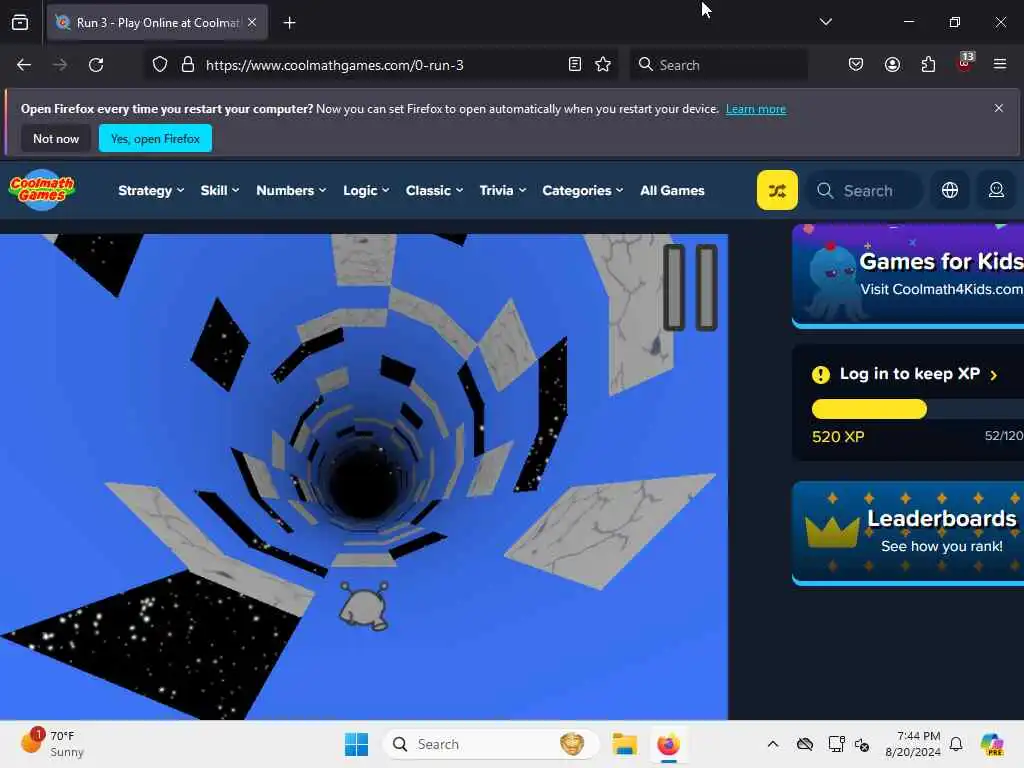Click the yellow XP progress bar
1024x768 pixels.
tap(869, 409)
